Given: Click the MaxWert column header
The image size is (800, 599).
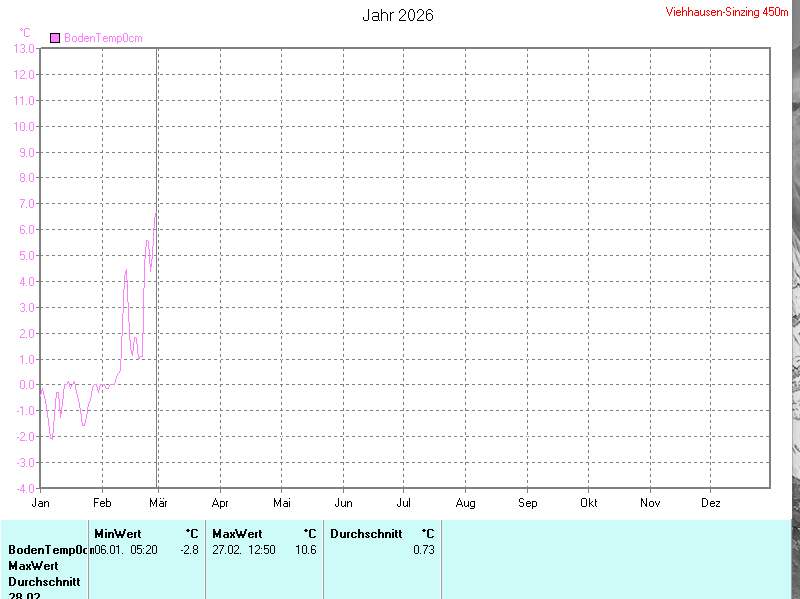Looking at the screenshot, I should pyautogui.click(x=237, y=534).
